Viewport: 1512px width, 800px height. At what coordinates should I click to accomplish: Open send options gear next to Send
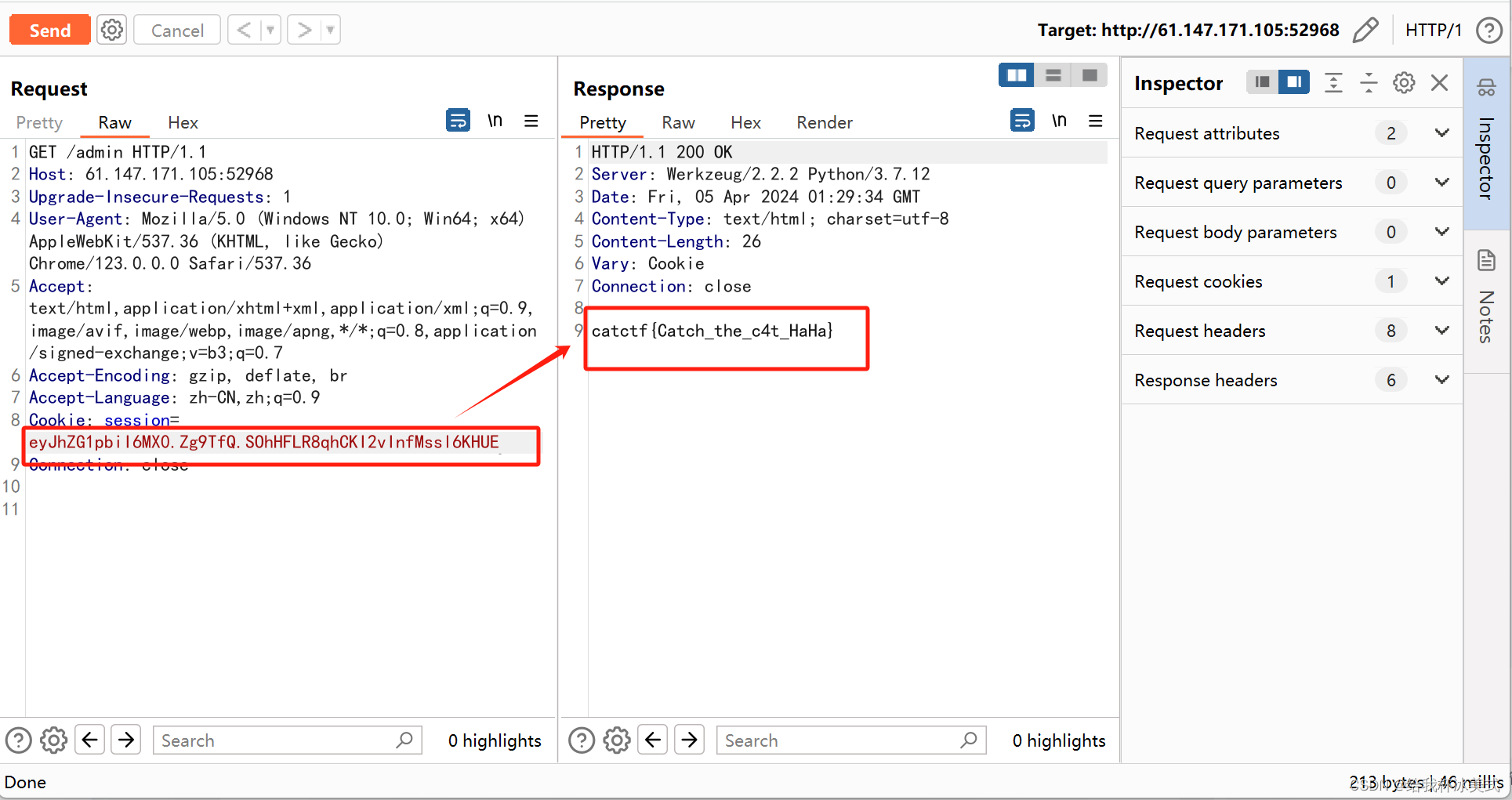pos(112,31)
